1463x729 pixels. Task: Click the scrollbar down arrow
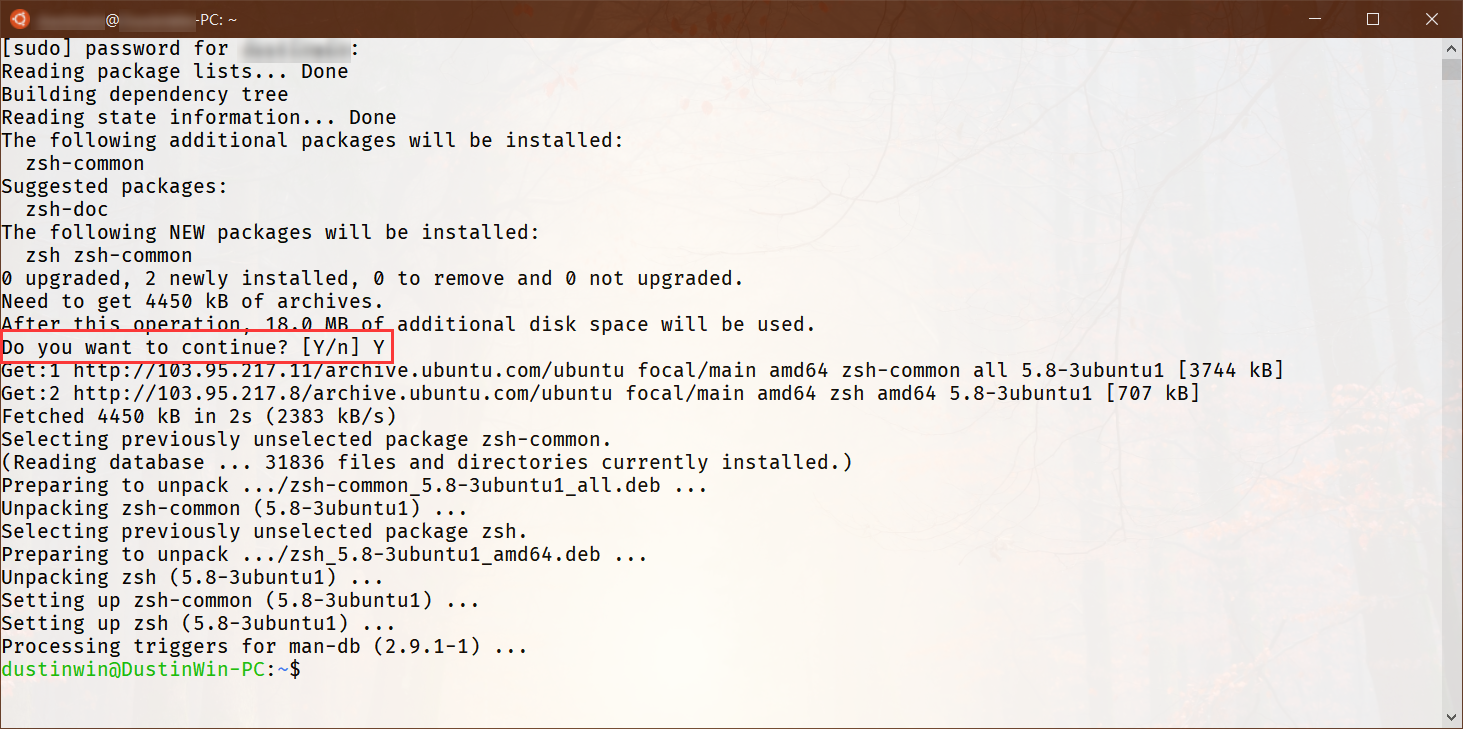point(1450,713)
